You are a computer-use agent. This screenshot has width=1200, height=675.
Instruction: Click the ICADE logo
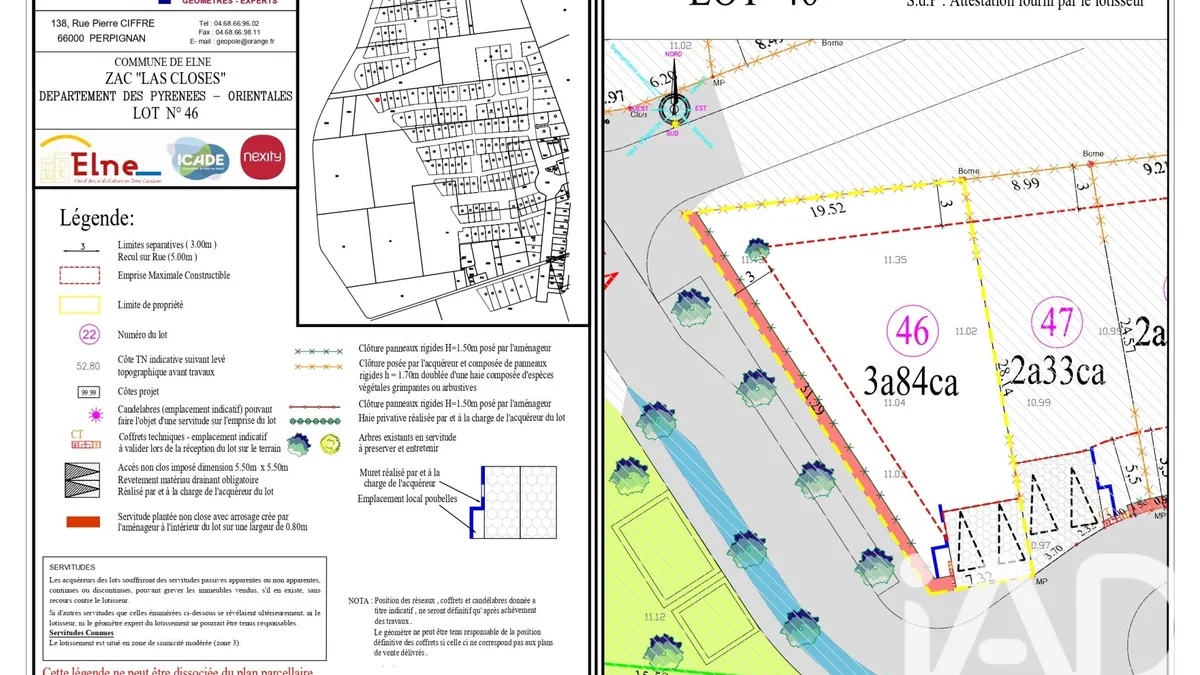point(199,160)
